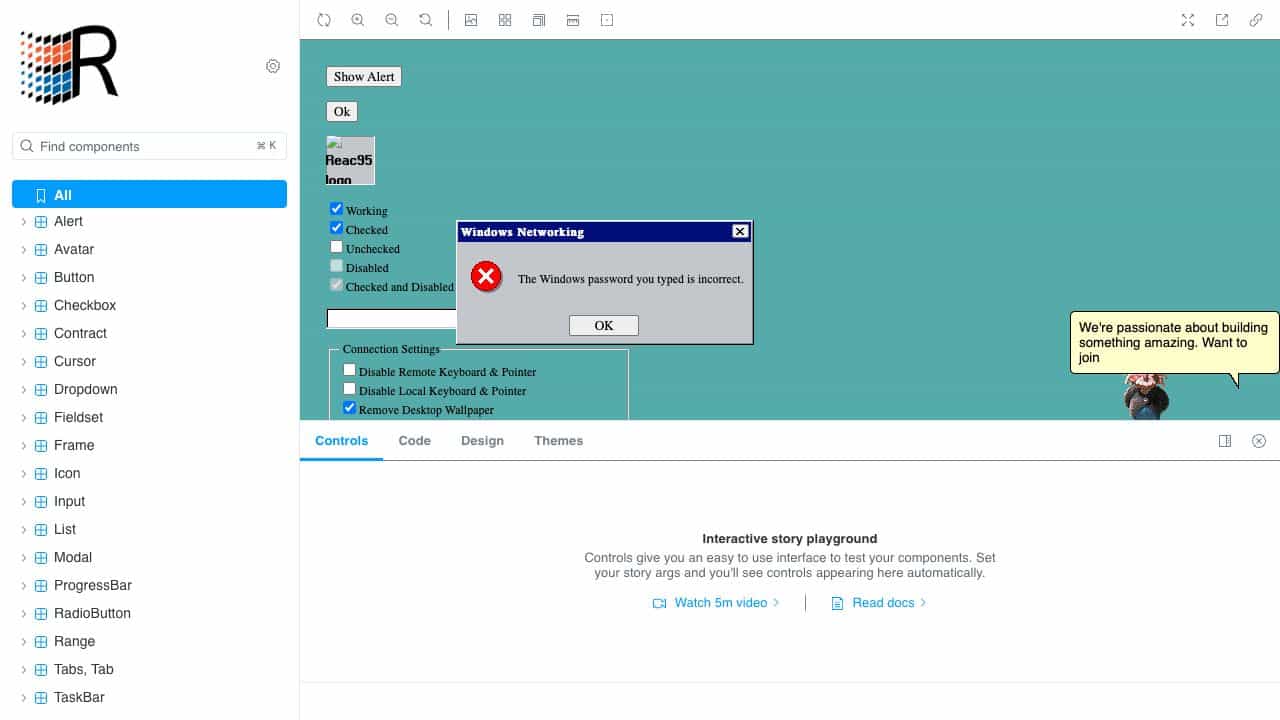Screen dimensions: 1280x720
Task: Zoom in on the canvas preview
Action: (358, 20)
